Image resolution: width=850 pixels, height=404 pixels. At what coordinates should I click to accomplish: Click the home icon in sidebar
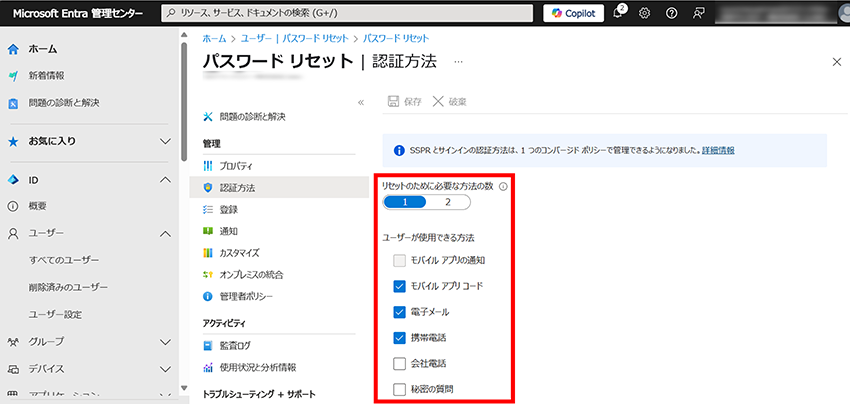coord(14,49)
